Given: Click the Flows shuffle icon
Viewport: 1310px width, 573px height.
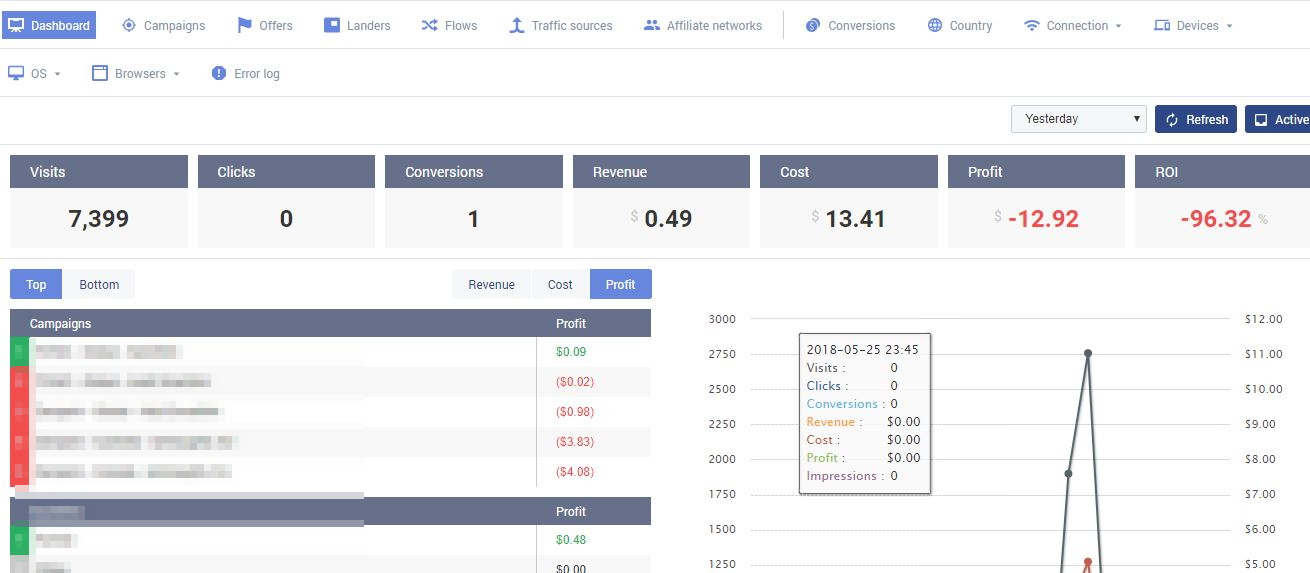Looking at the screenshot, I should [x=429, y=25].
